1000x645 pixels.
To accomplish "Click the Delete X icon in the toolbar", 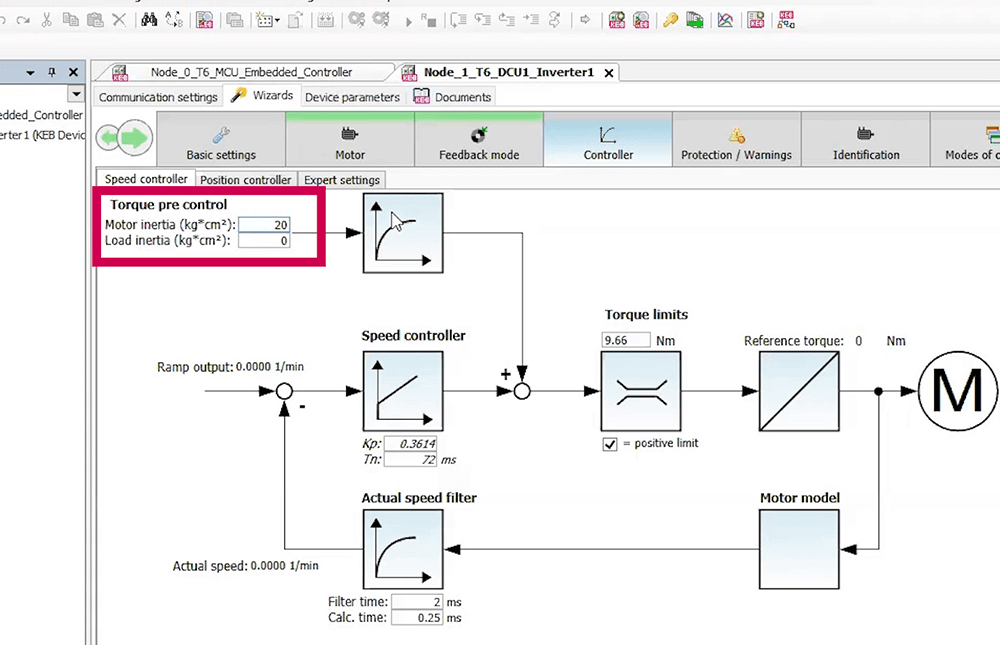I will (119, 20).
